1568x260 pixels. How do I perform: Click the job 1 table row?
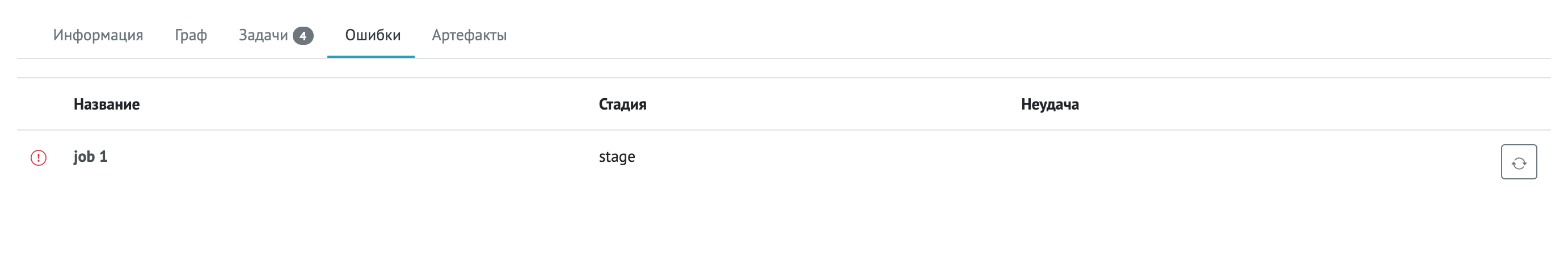click(783, 157)
